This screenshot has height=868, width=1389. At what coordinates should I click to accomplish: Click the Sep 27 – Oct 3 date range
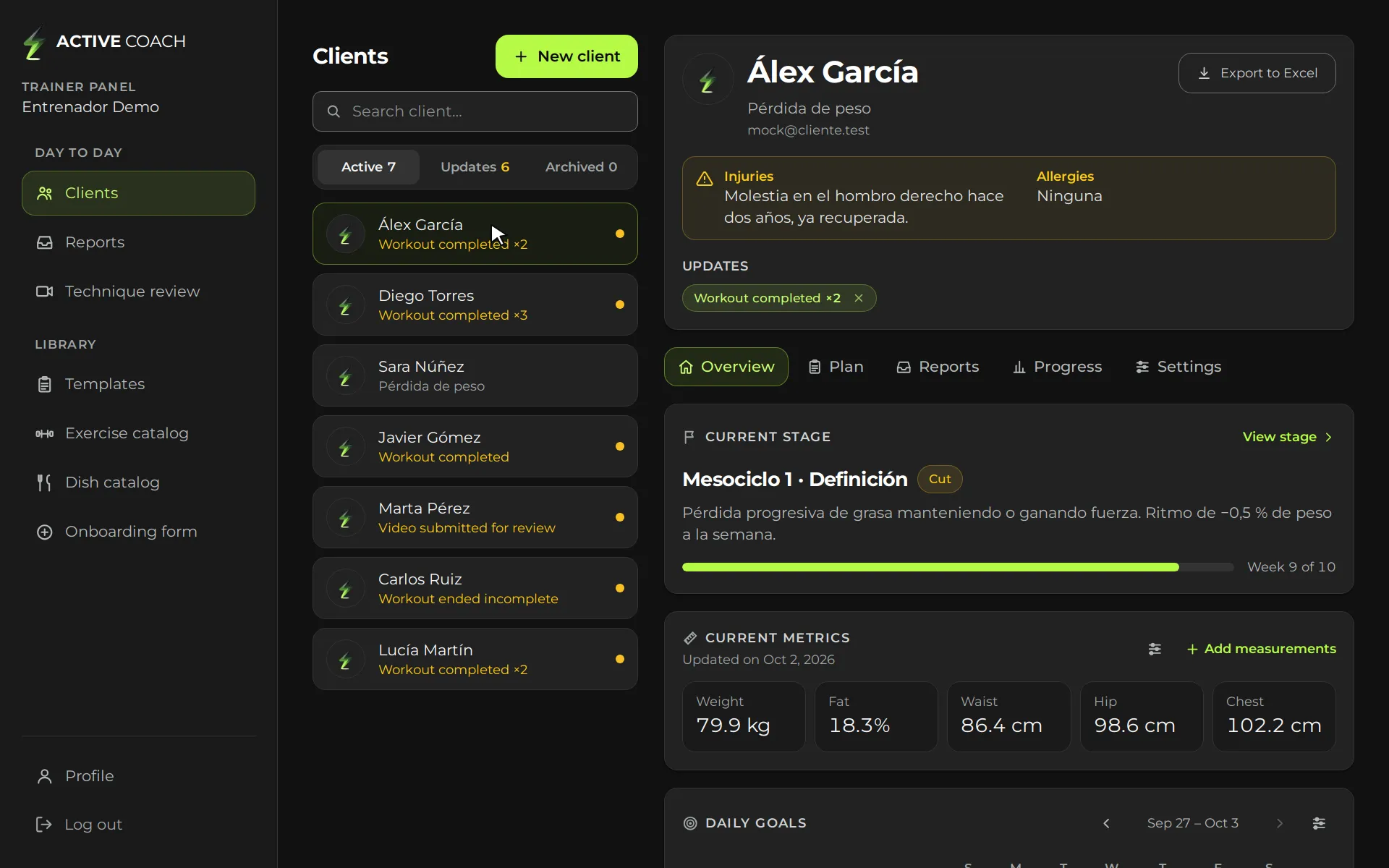[1193, 823]
